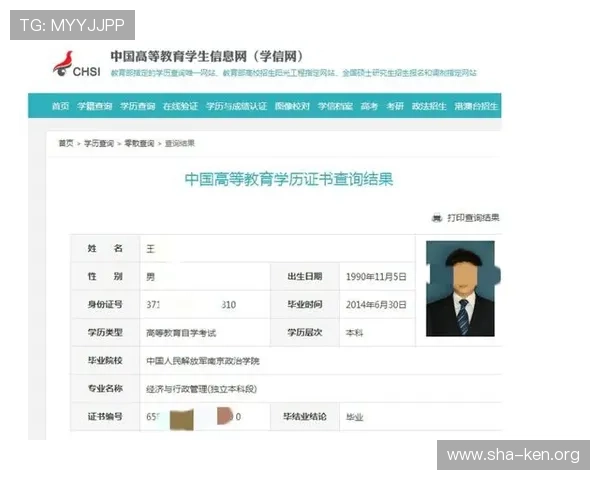The width and height of the screenshot is (600, 480).
Task: Open the 学信档案 navigation item
Action: (335, 106)
